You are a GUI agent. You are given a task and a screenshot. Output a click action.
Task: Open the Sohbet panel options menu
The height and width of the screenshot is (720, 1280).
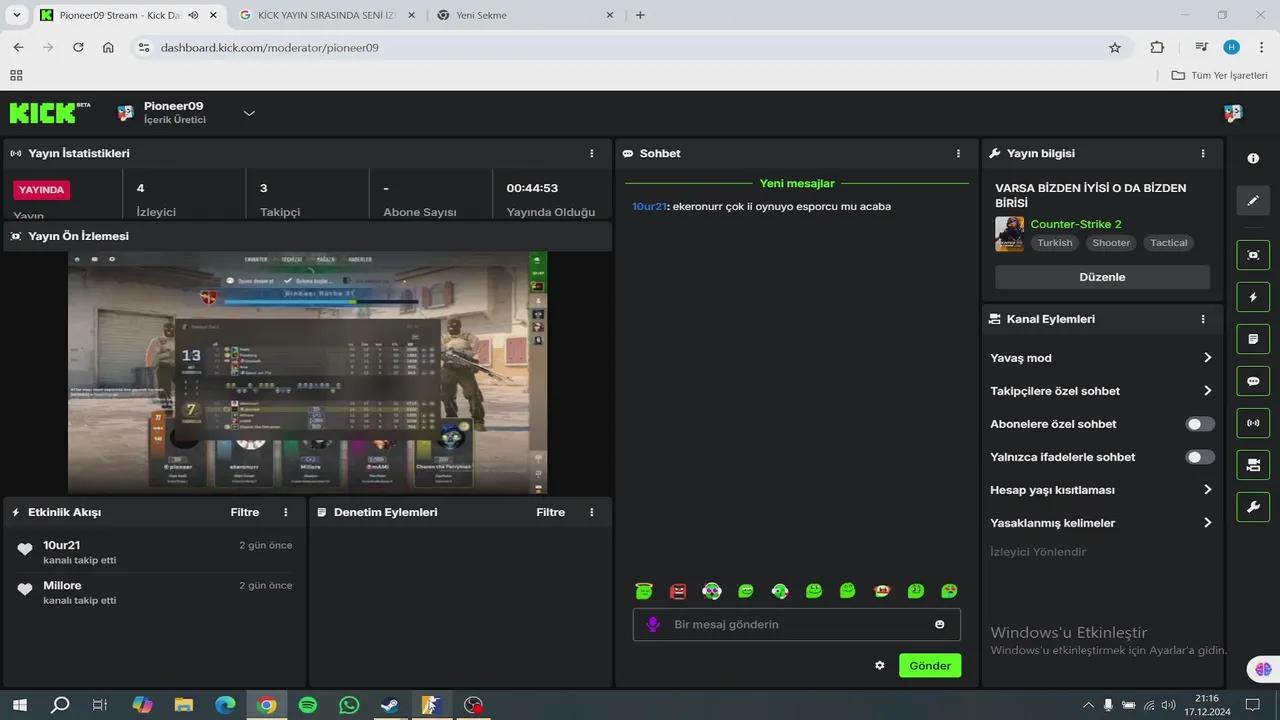click(958, 153)
